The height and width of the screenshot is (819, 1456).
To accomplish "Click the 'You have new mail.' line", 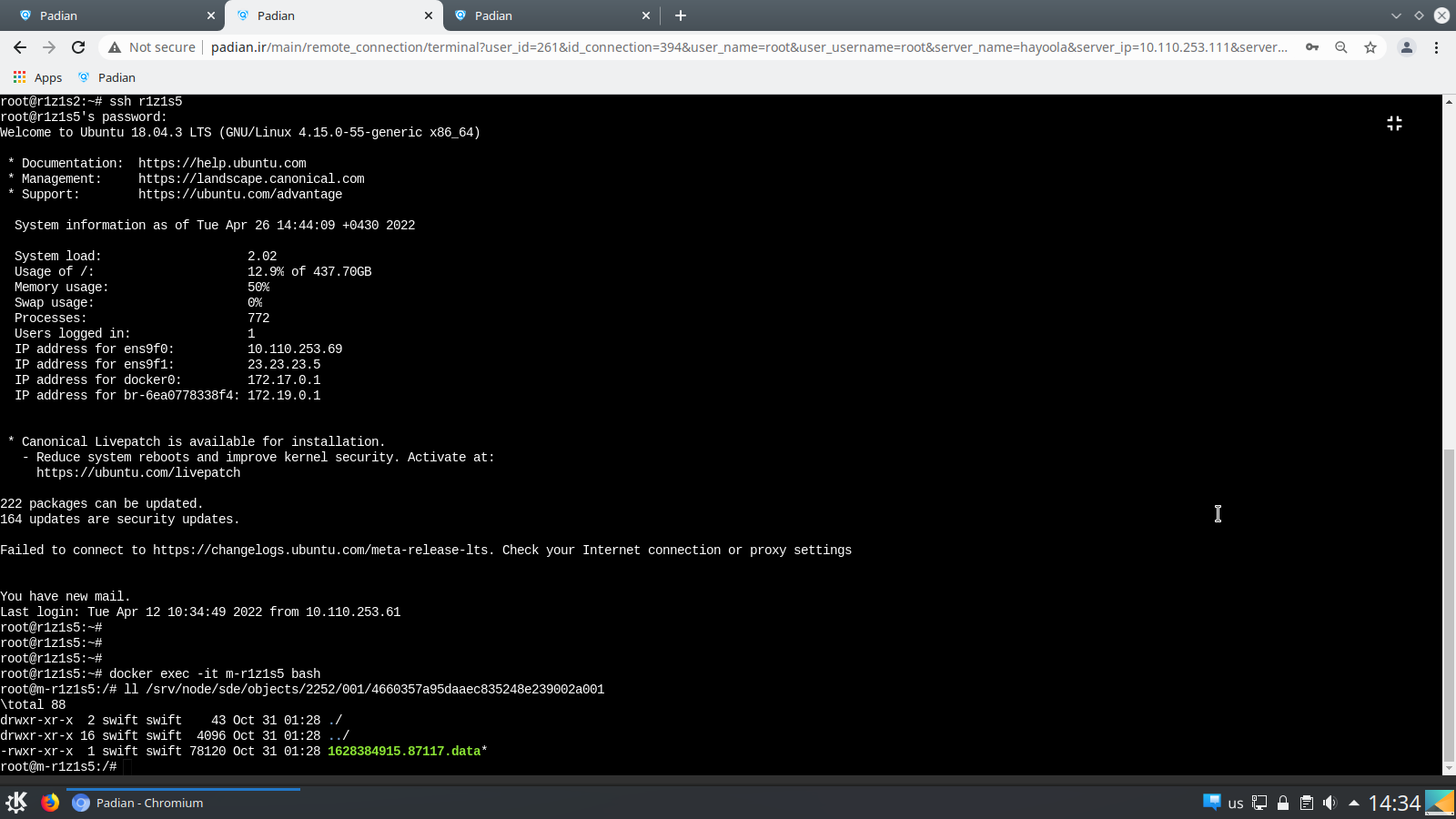I will click(66, 597).
